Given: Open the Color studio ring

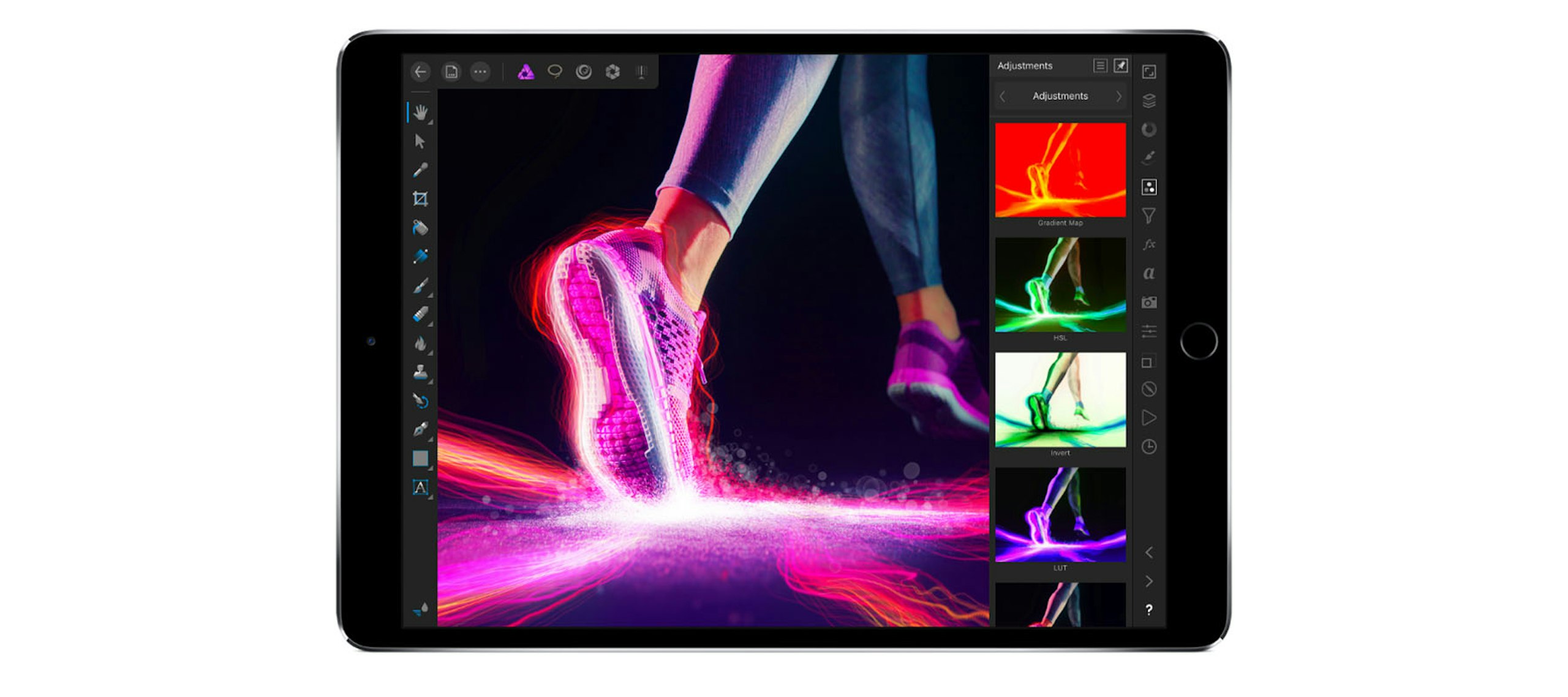Looking at the screenshot, I should 1149,129.
